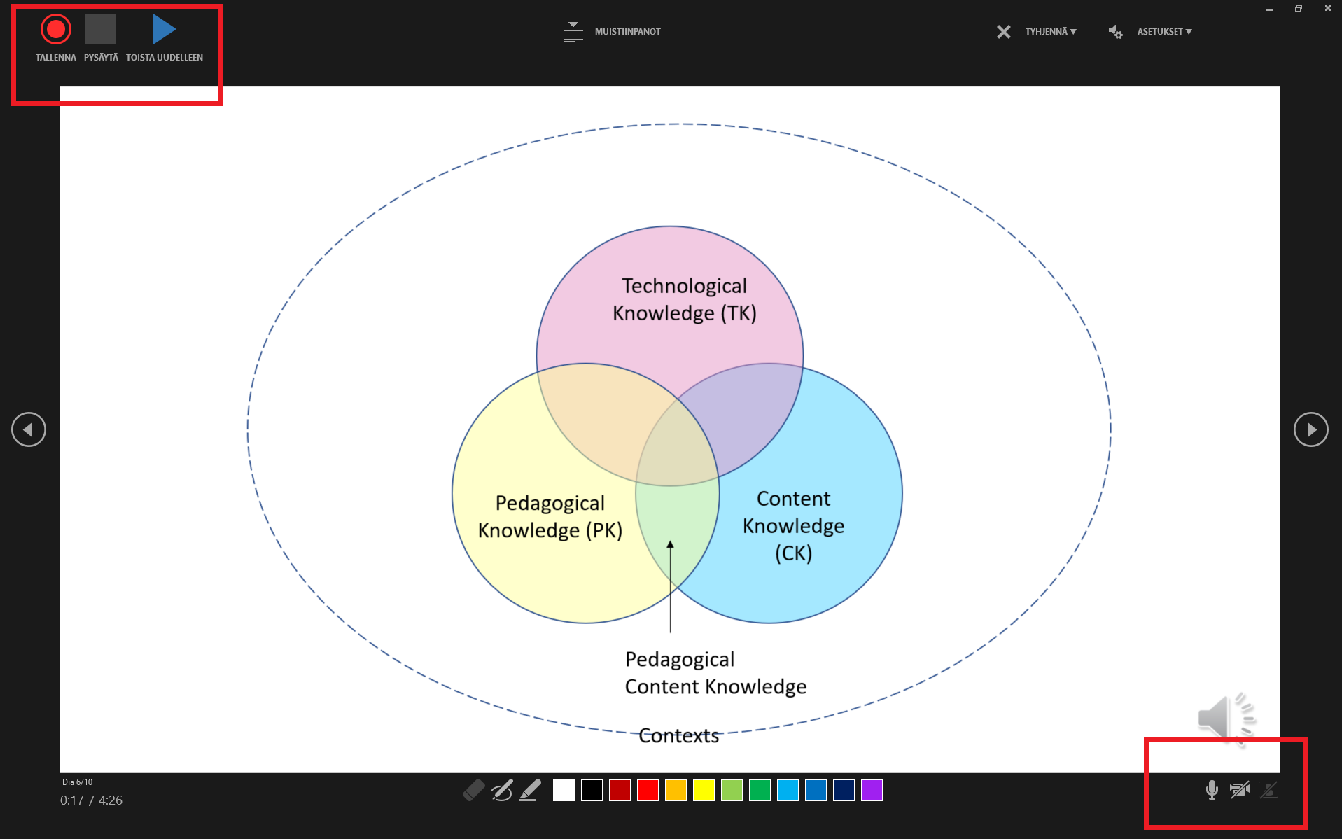The image size is (1344, 840).
Task: Toggle the camera preview icon
Action: (x=1269, y=790)
